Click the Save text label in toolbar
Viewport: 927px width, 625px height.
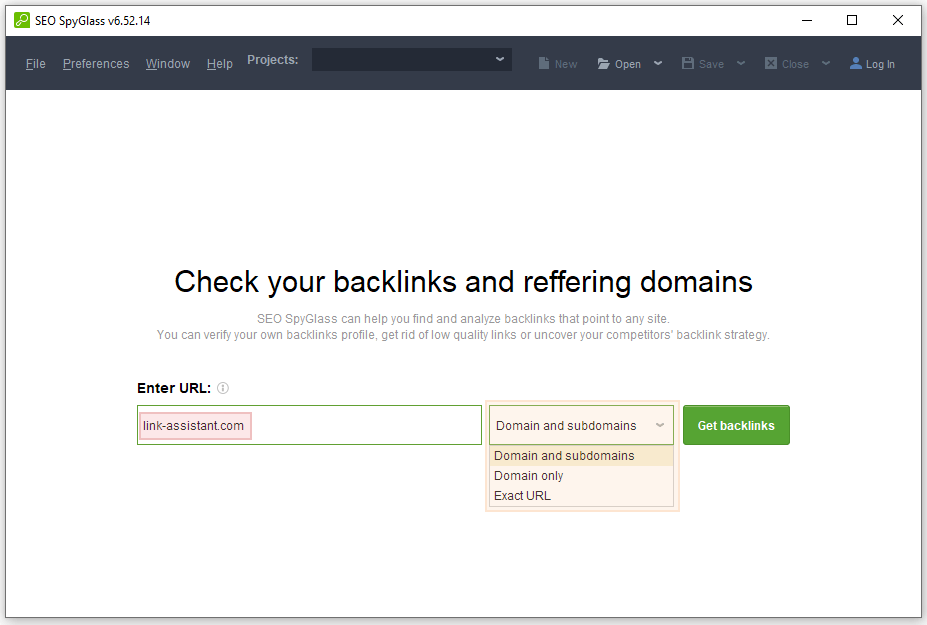point(711,64)
